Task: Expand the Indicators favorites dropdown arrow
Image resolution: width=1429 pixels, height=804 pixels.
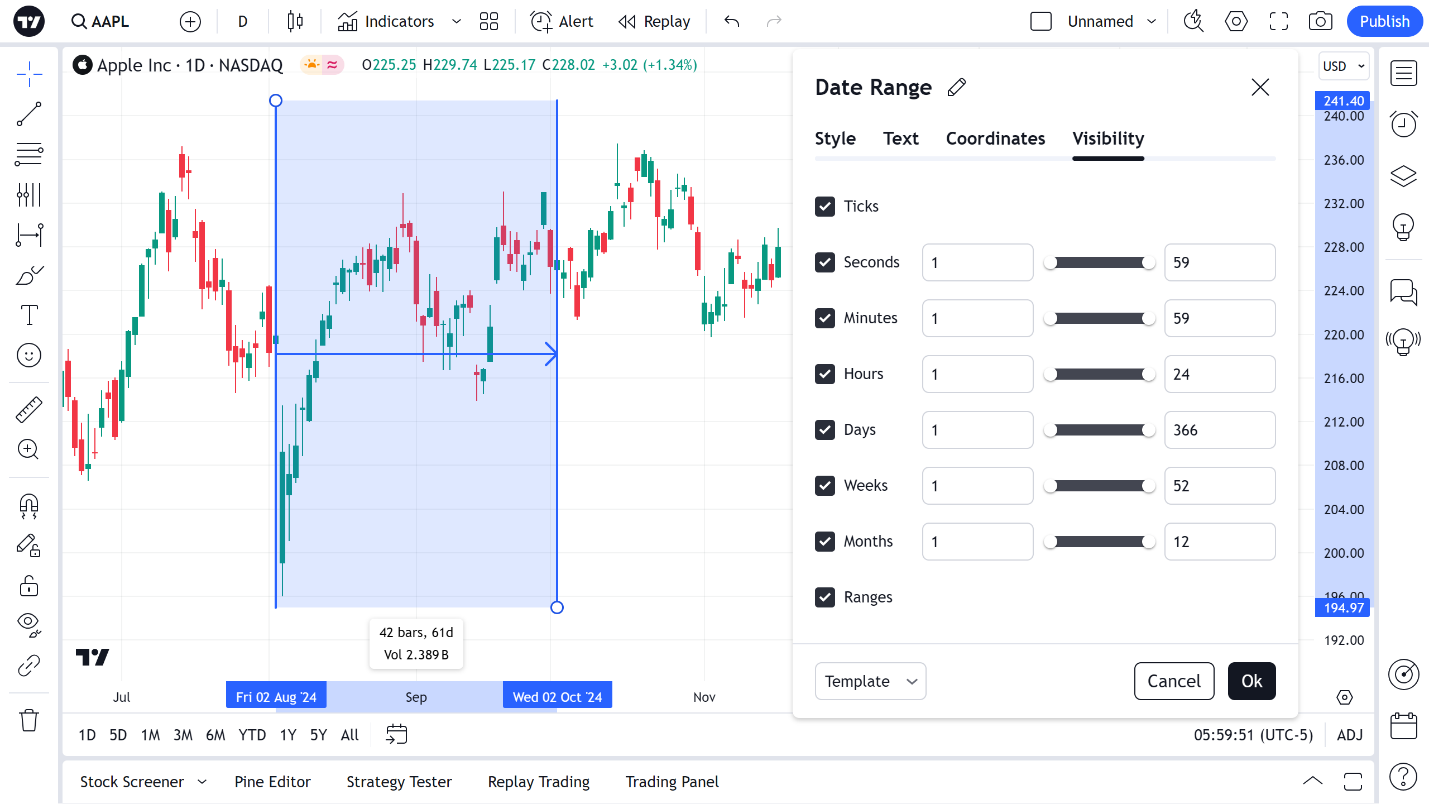Action: 456,21
